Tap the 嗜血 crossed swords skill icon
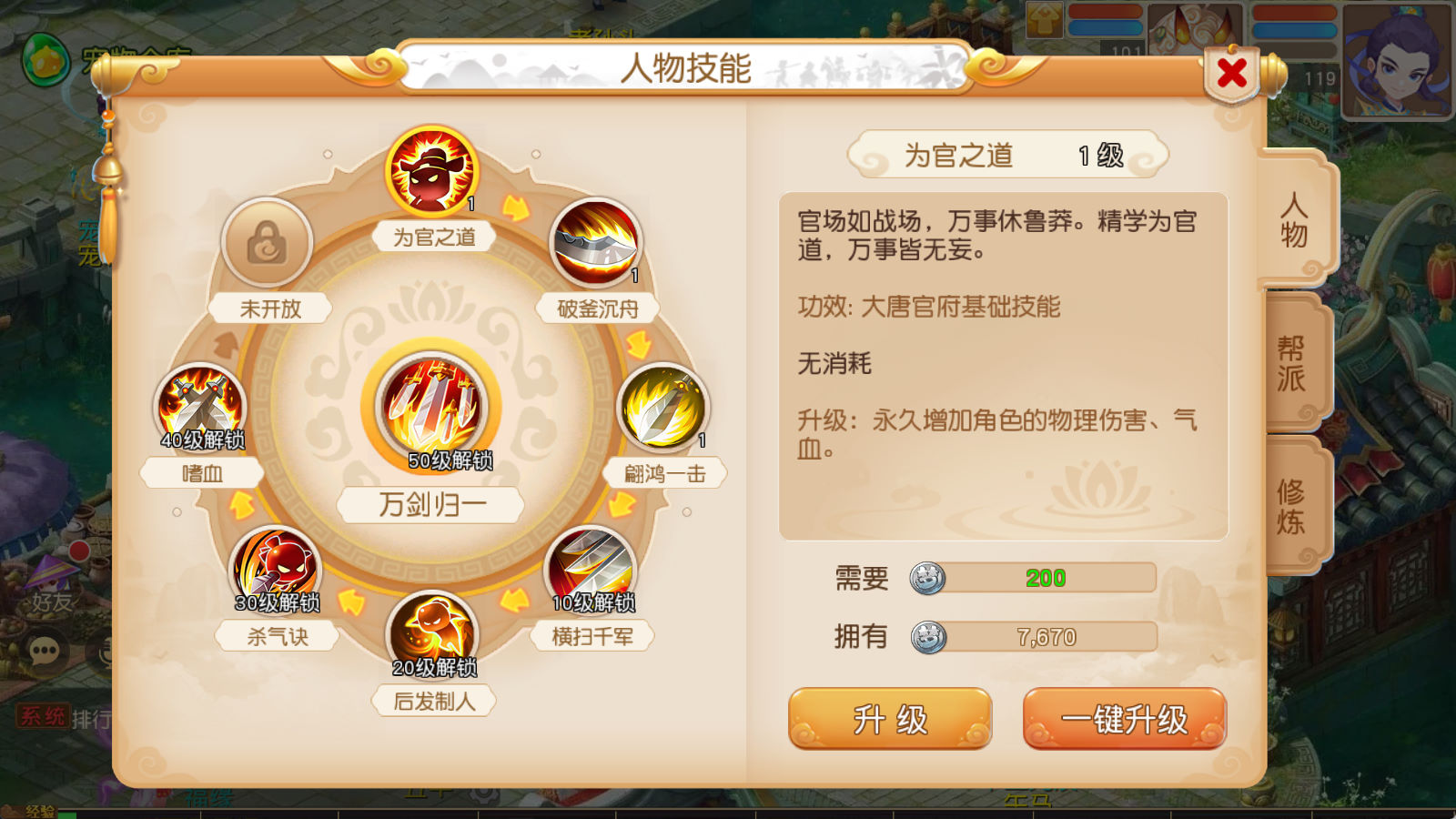This screenshot has height=819, width=1456. click(x=201, y=407)
